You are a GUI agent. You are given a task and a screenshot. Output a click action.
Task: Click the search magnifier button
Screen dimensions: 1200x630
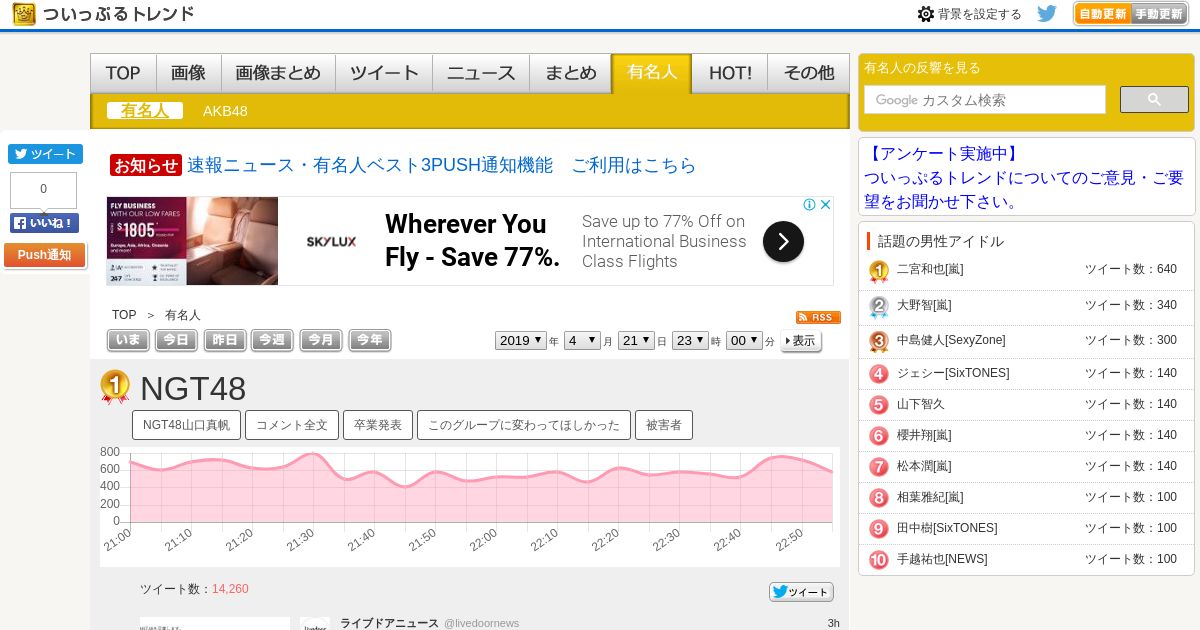[x=1154, y=100]
